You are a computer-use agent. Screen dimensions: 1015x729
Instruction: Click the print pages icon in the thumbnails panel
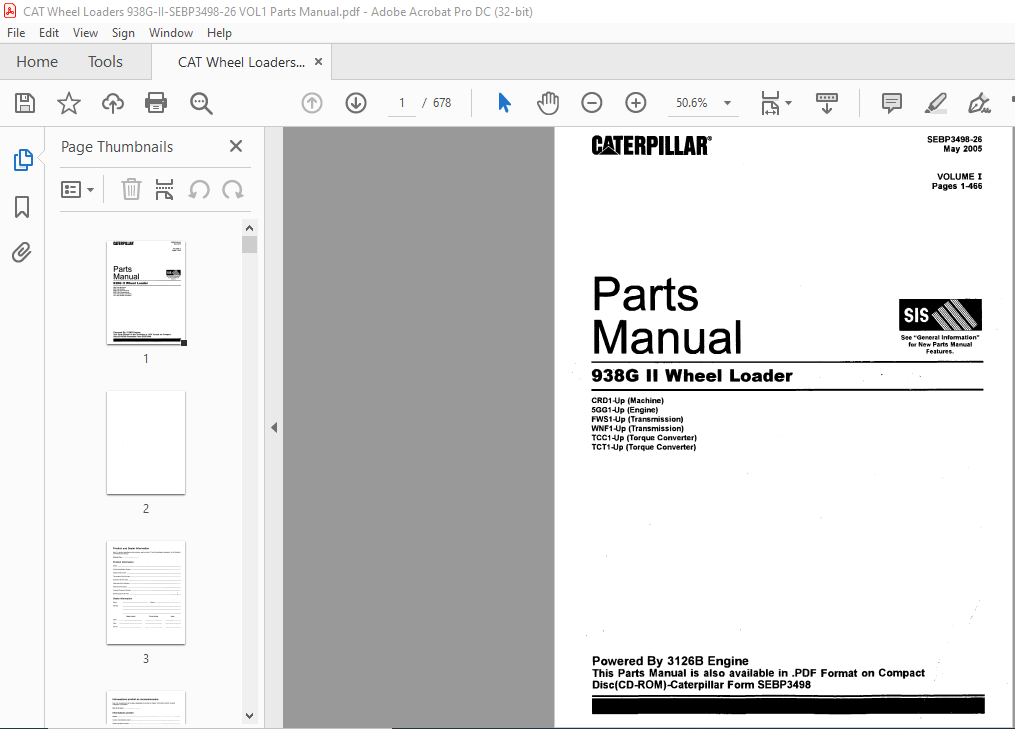pos(164,190)
